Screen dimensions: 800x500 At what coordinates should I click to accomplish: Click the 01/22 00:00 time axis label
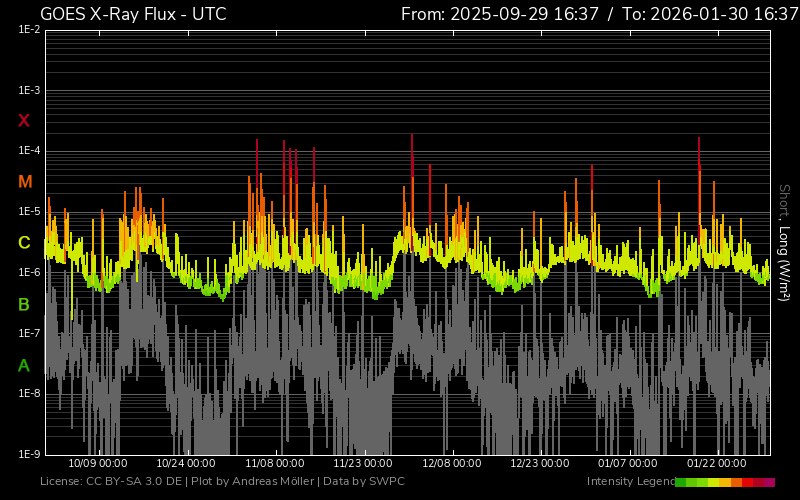[716, 464]
